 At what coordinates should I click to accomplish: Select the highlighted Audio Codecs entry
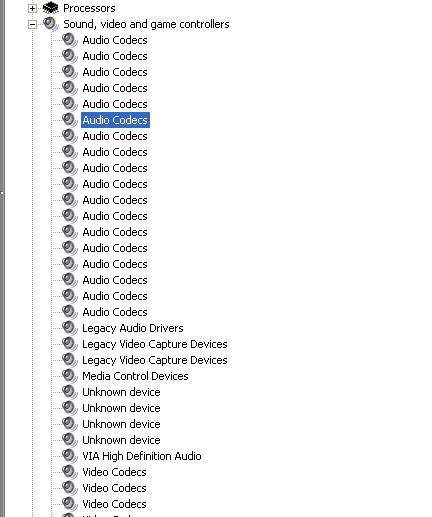pyautogui.click(x=115, y=120)
